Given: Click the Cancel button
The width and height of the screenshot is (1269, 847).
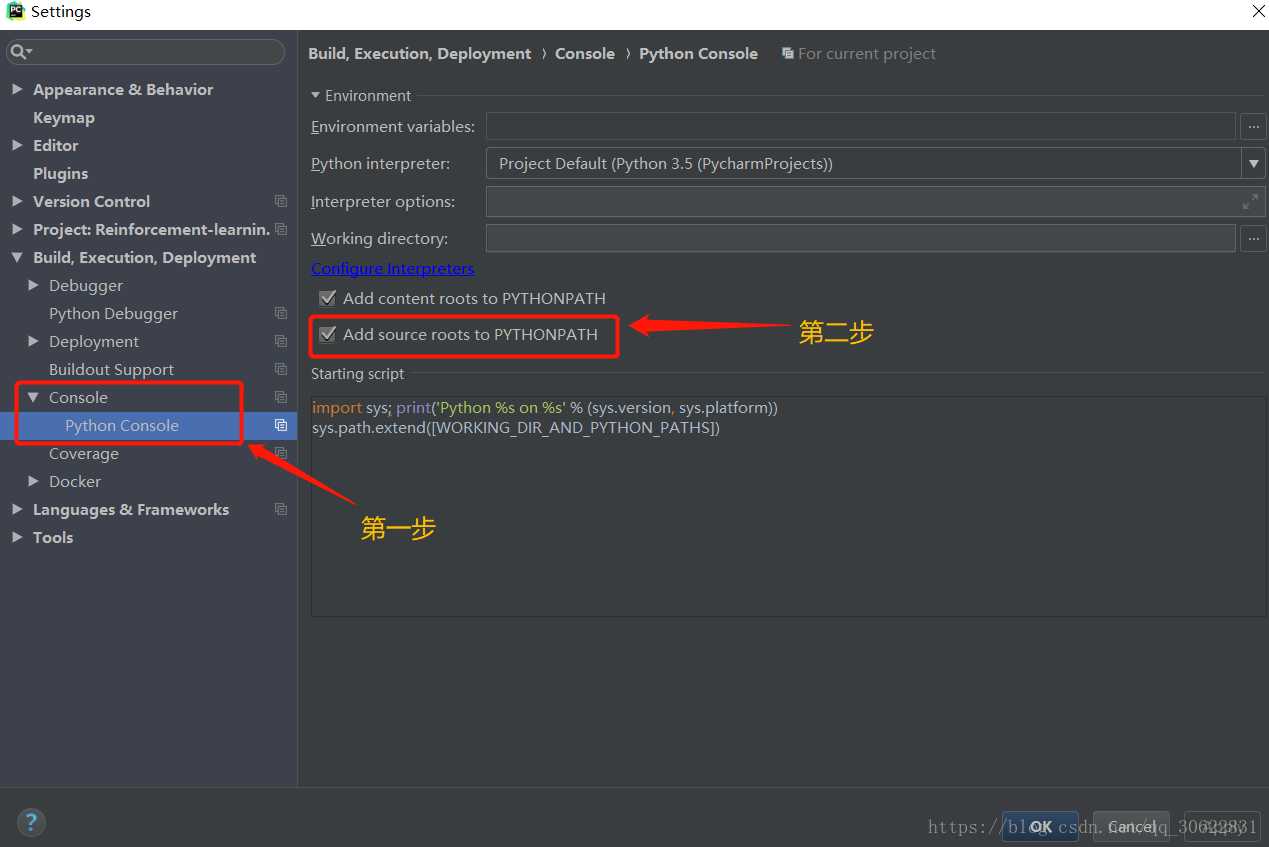Looking at the screenshot, I should pos(1131,827).
